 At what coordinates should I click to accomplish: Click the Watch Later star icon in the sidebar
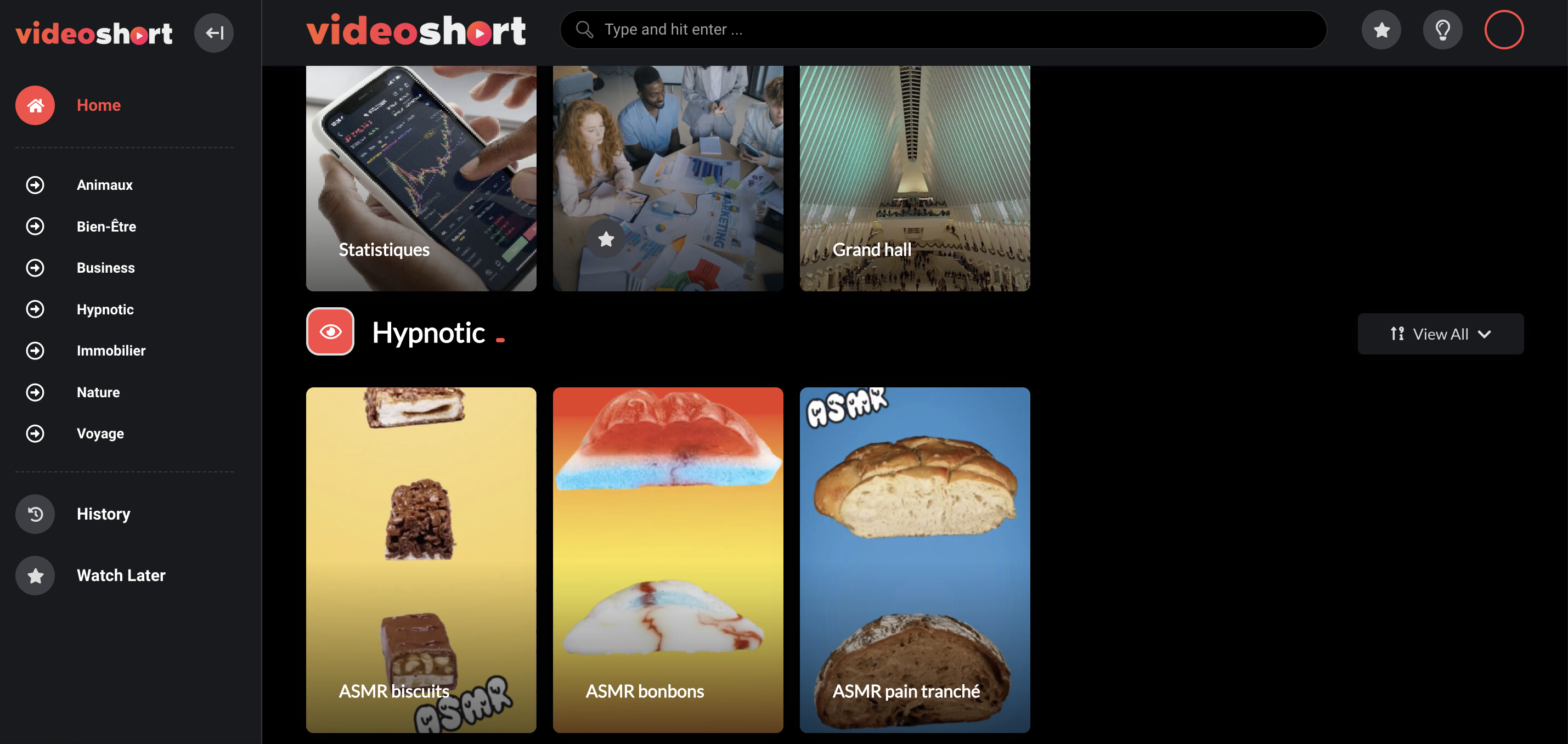click(35, 576)
